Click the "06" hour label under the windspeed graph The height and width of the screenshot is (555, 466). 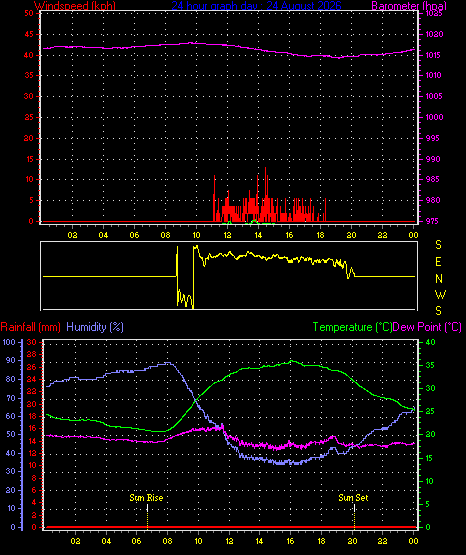point(134,235)
